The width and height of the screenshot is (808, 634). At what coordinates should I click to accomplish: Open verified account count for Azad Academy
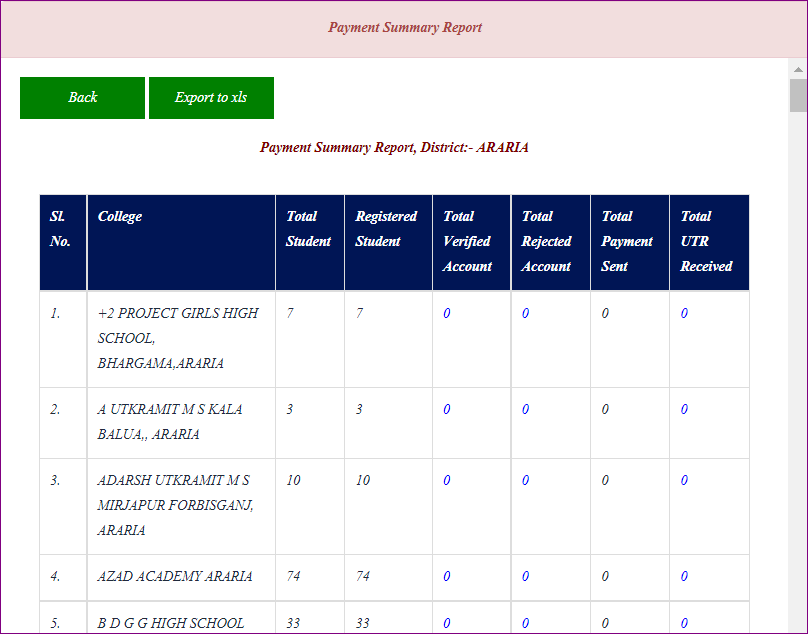tap(447, 577)
